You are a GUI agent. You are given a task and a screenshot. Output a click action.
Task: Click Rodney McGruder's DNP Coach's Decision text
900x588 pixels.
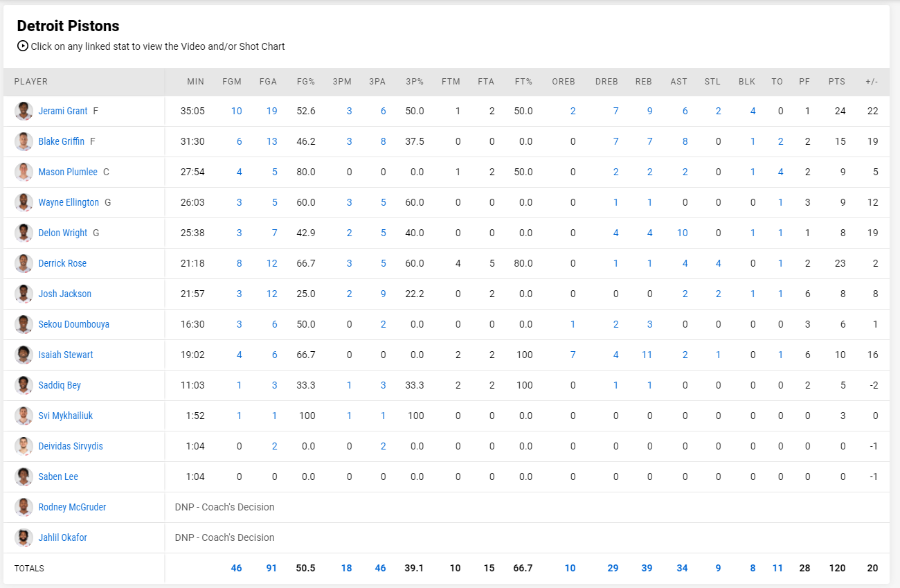point(224,506)
